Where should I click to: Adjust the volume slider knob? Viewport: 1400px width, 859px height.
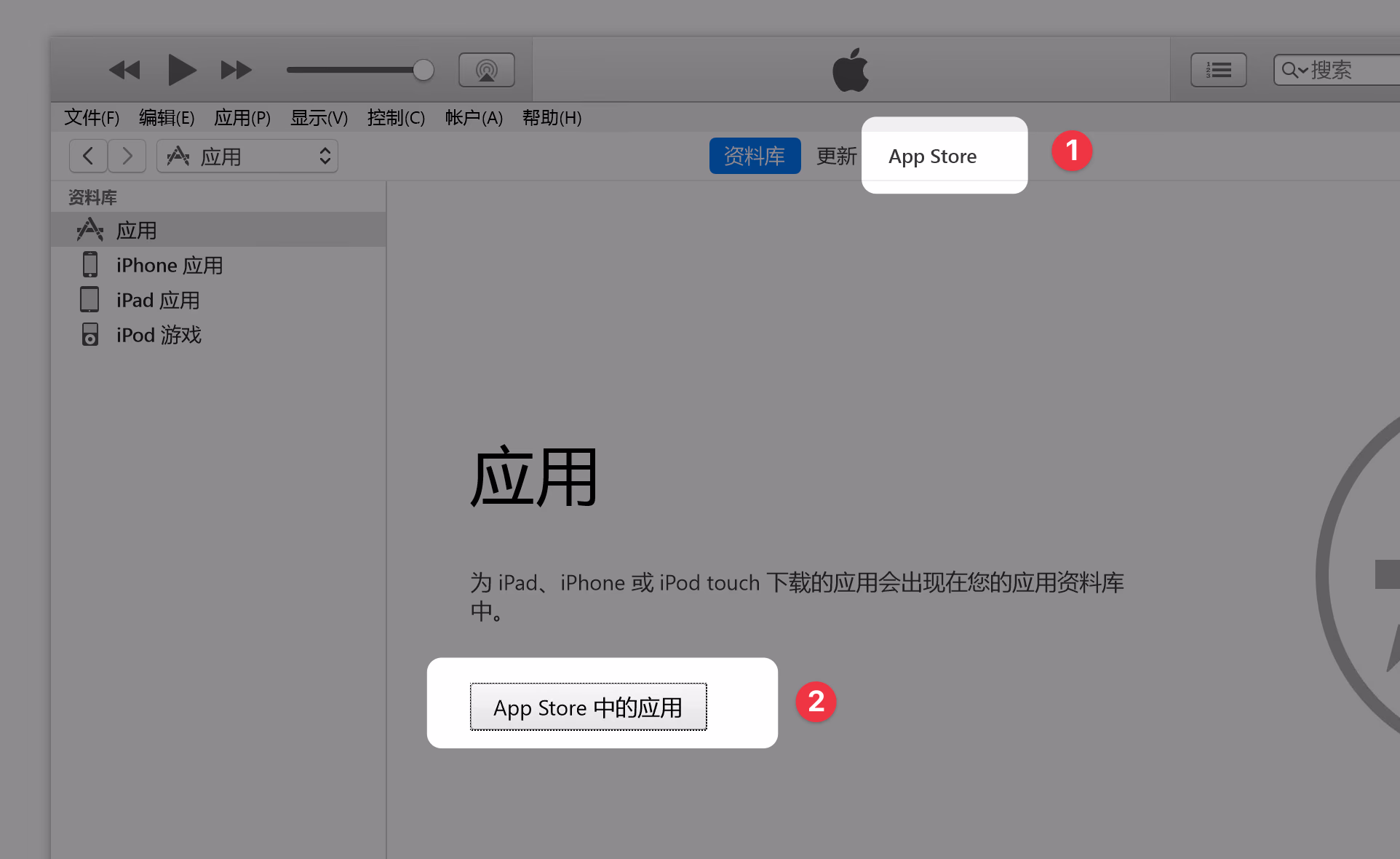pos(423,70)
